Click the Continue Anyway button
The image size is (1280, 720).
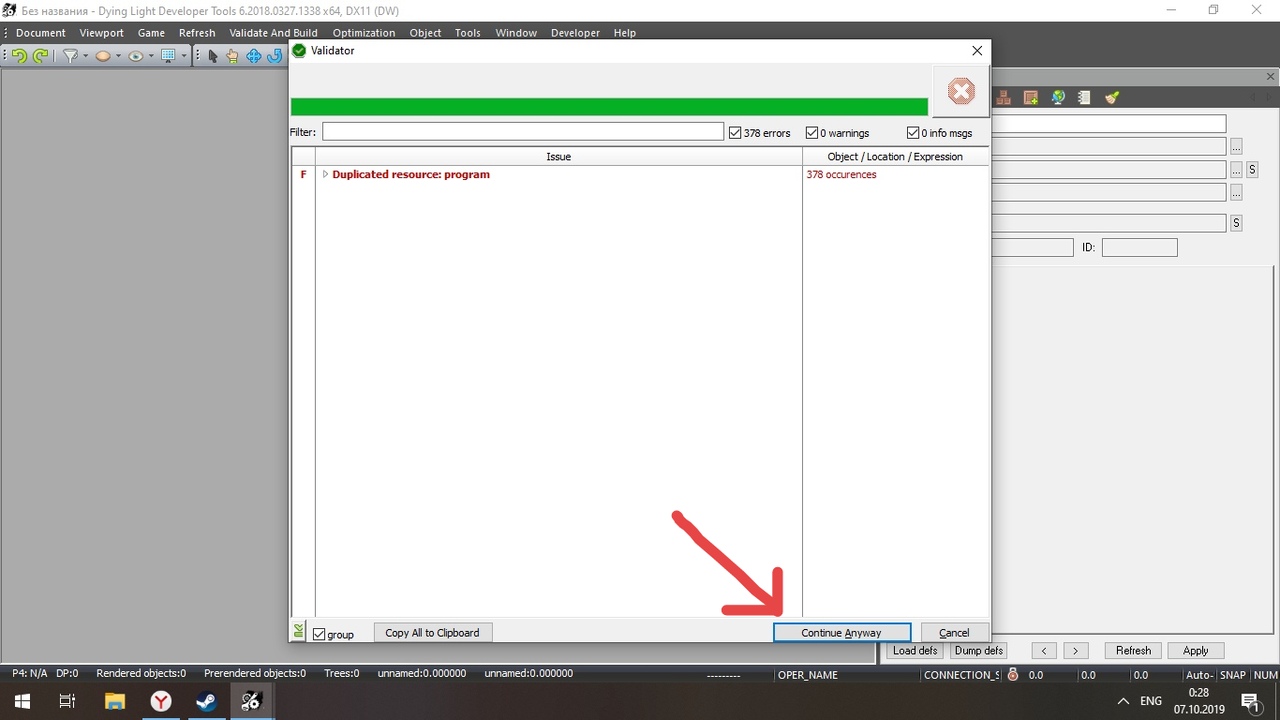(842, 633)
